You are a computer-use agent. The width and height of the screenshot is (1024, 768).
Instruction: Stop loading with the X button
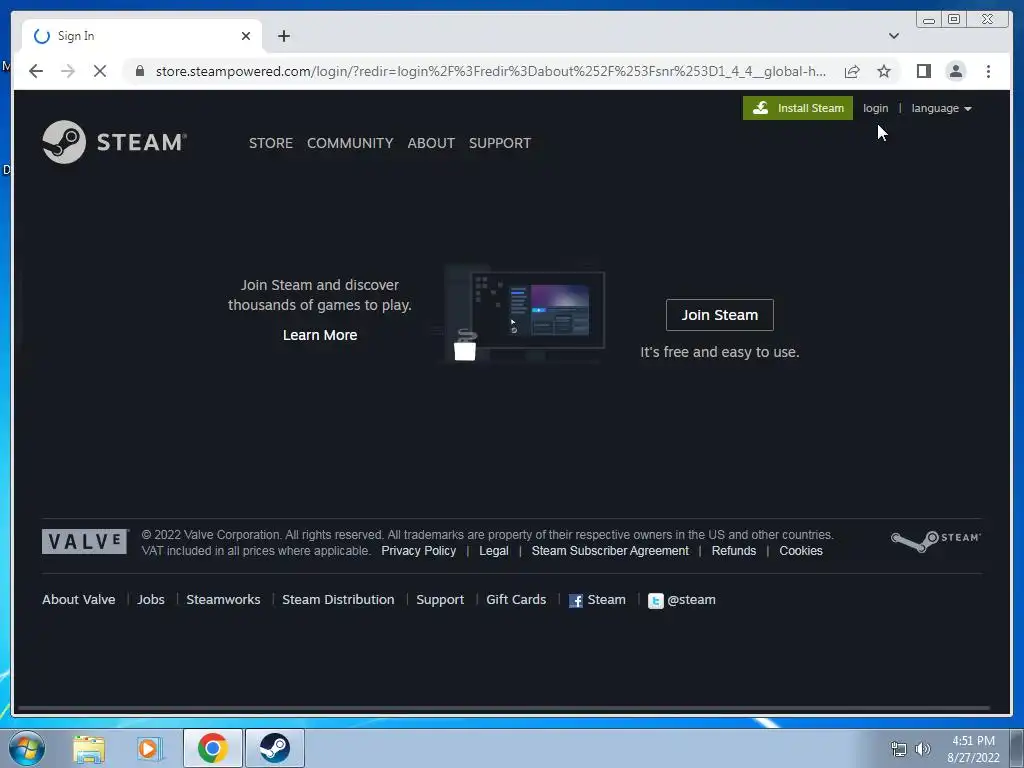coord(99,71)
